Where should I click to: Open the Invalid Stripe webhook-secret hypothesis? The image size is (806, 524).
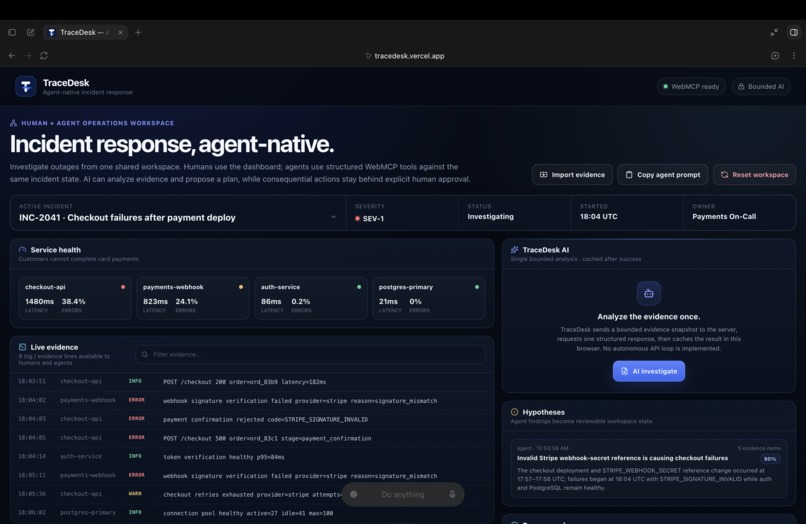click(649, 468)
